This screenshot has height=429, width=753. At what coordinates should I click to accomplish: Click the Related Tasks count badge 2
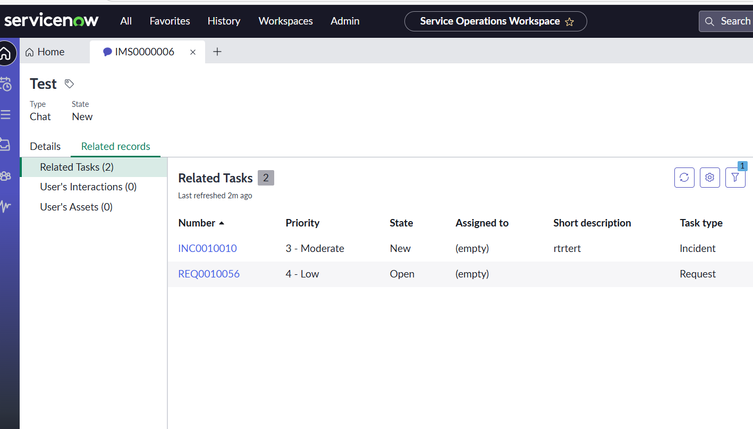tap(266, 178)
